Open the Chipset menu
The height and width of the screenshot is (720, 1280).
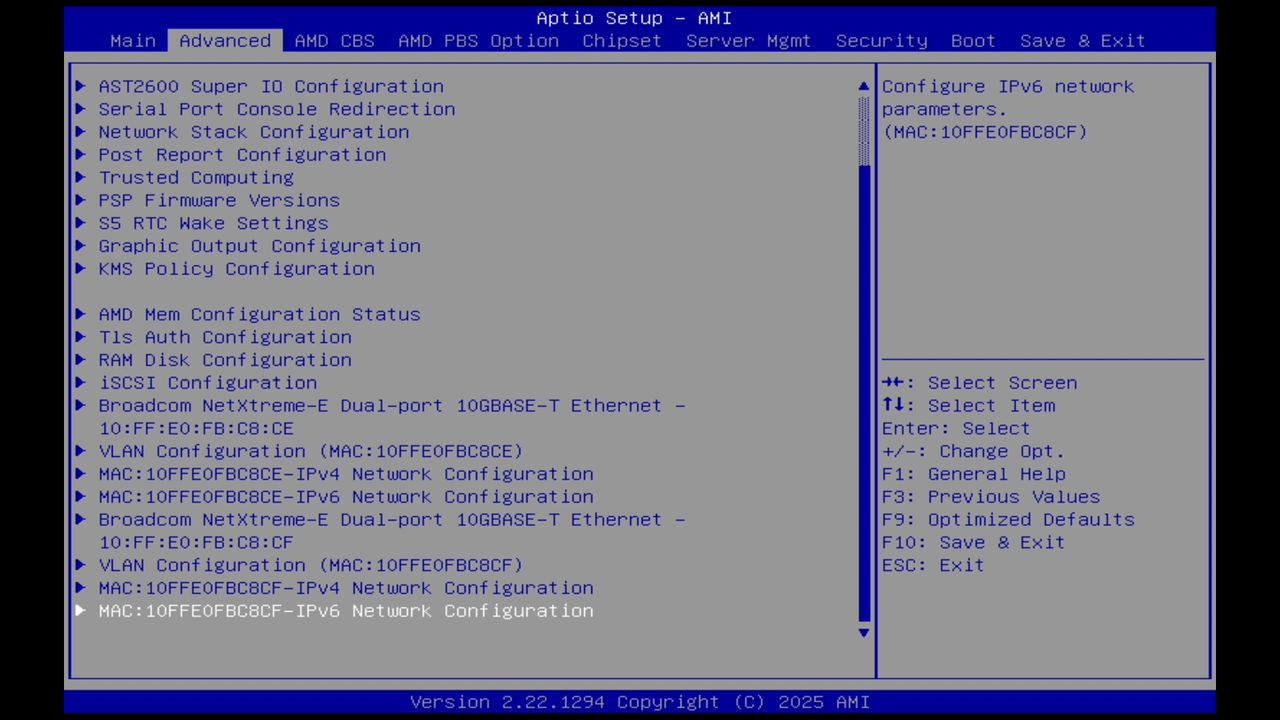pyautogui.click(x=621, y=41)
